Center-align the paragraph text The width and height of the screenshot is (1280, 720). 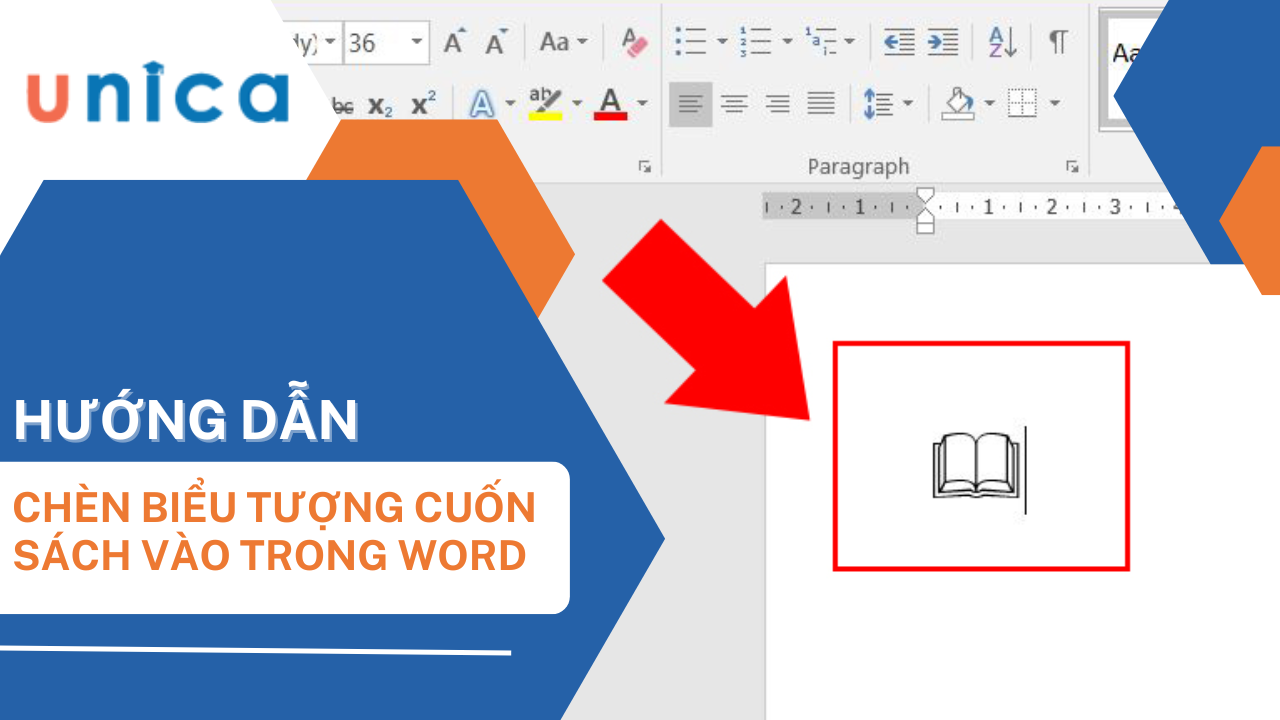[x=734, y=103]
